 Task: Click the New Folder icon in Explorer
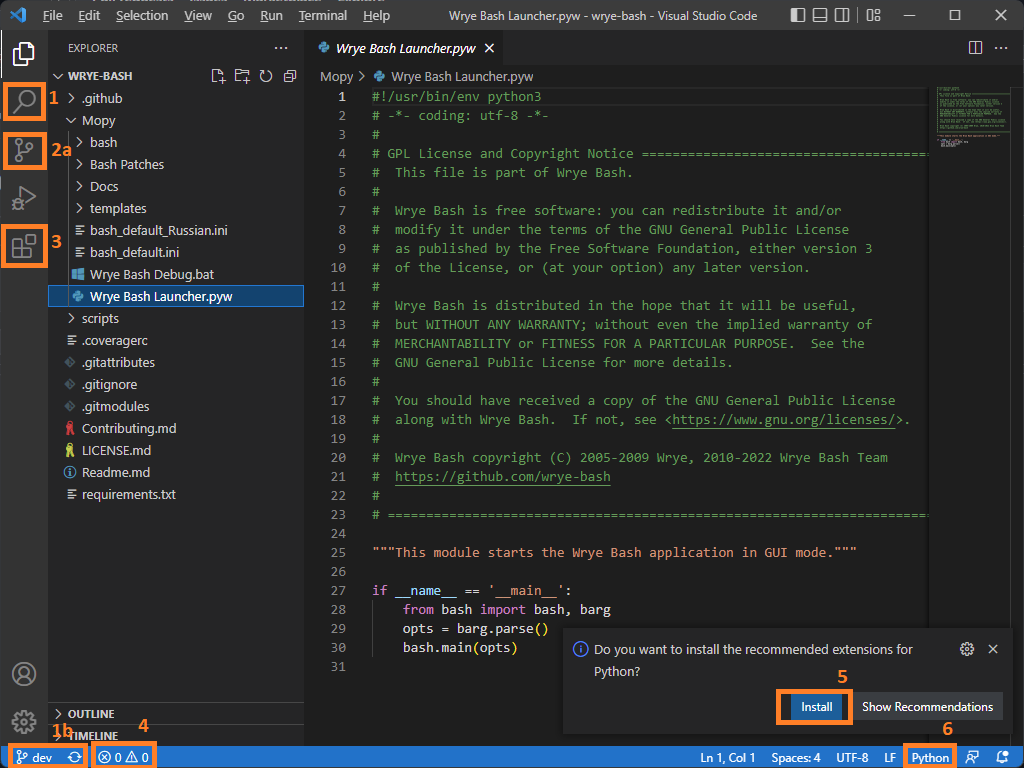tap(242, 76)
